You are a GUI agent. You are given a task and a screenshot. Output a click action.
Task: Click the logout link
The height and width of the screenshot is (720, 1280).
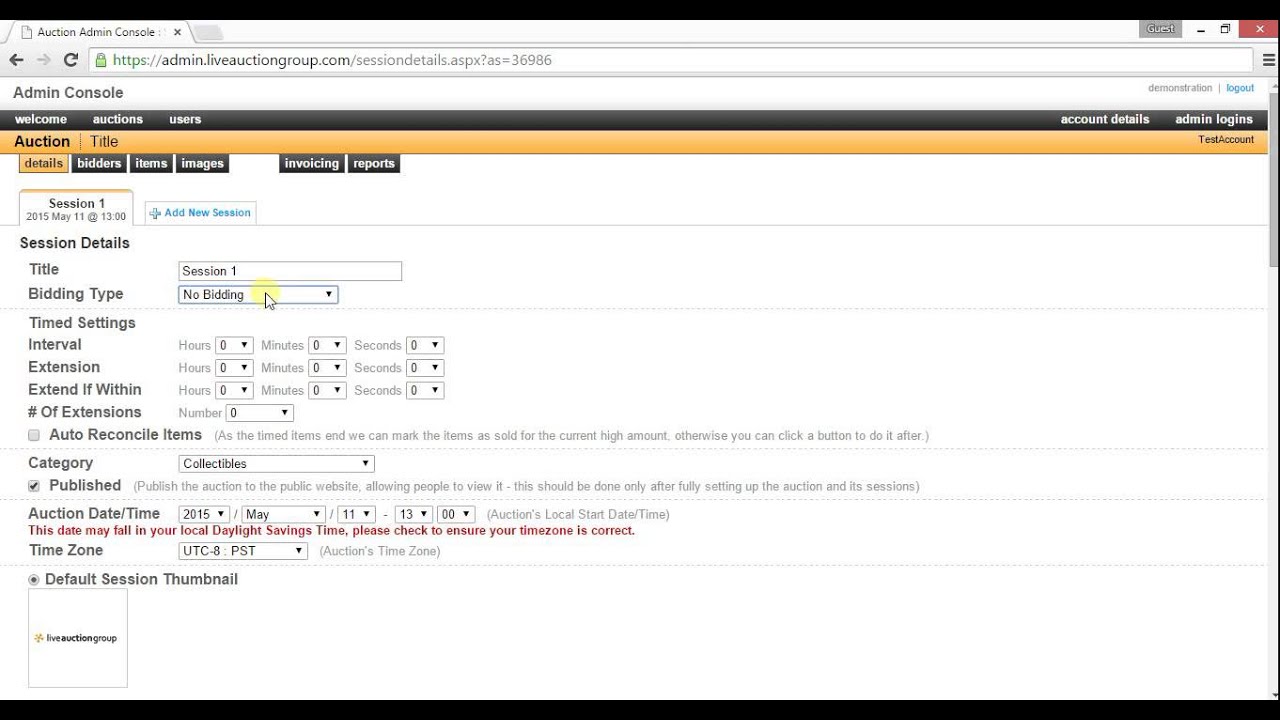pyautogui.click(x=1240, y=88)
